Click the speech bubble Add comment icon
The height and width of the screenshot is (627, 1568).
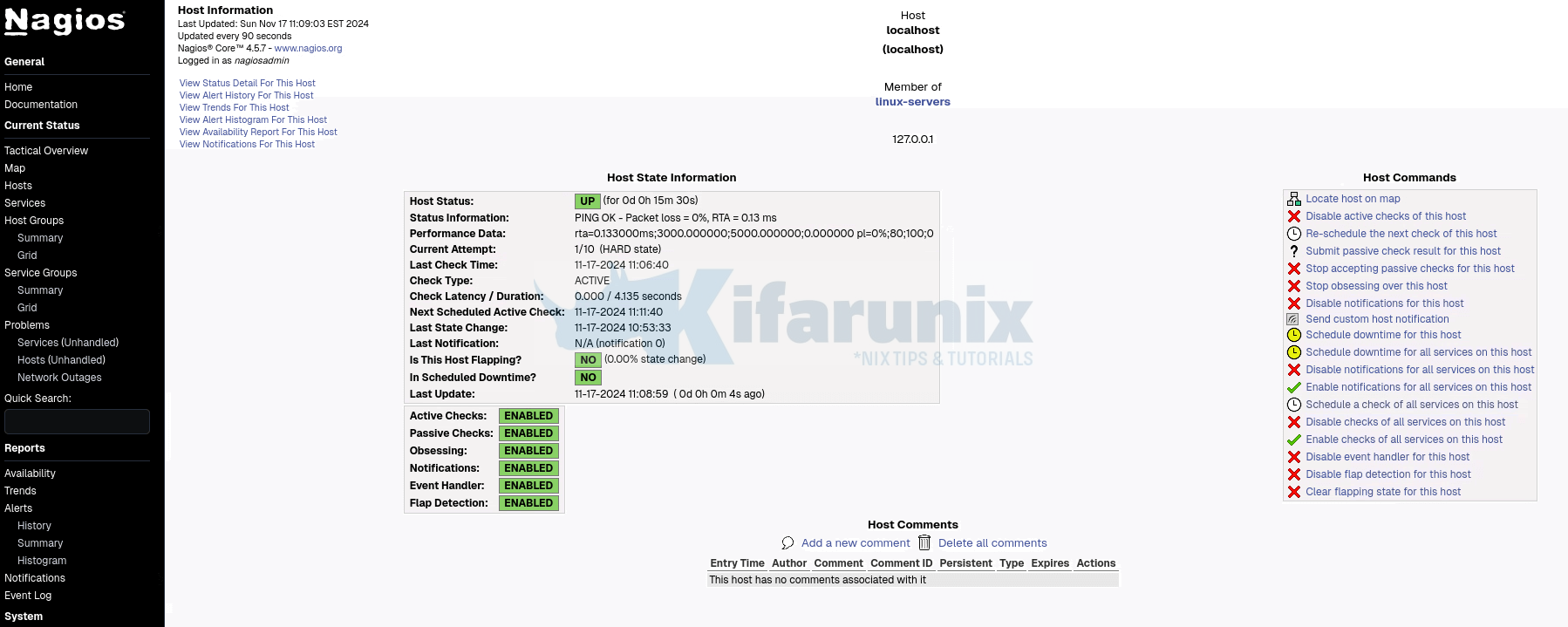pyautogui.click(x=787, y=543)
